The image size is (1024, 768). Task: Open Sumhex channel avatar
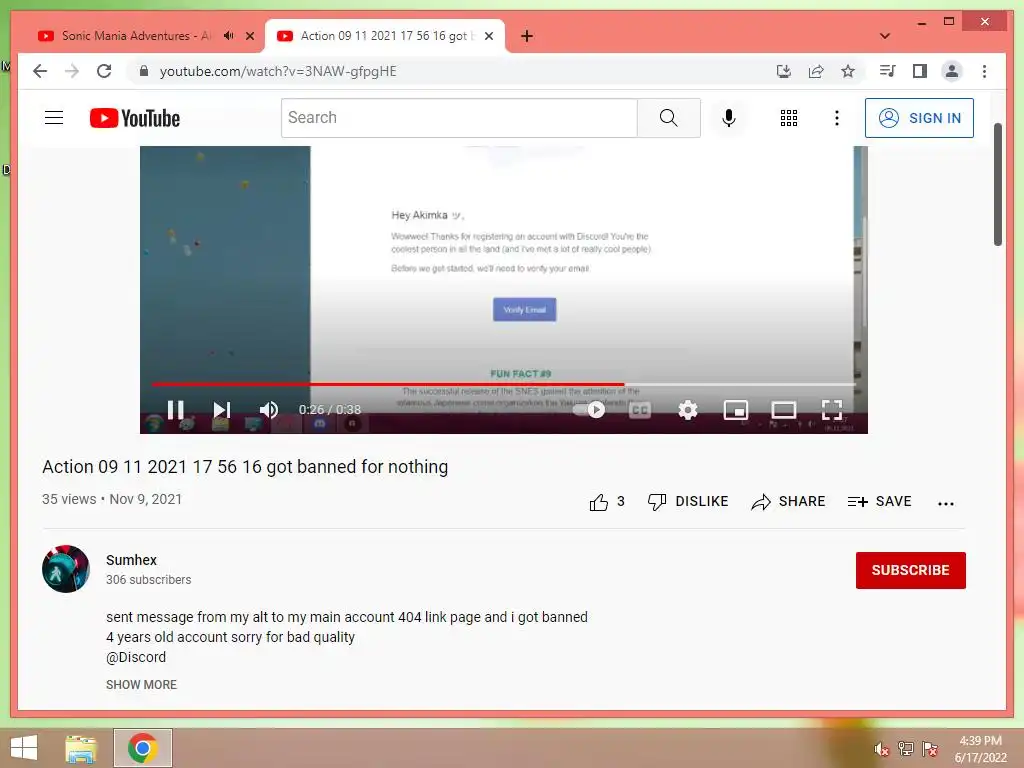66,569
